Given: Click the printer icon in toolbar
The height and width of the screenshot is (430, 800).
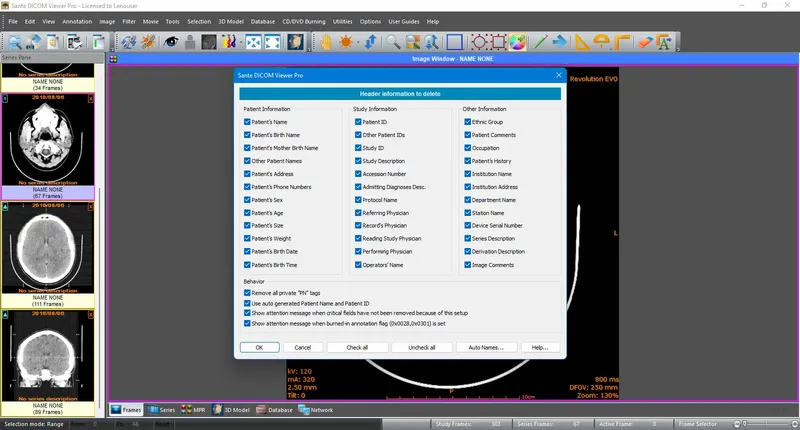Looking at the screenshot, I should [74, 42].
